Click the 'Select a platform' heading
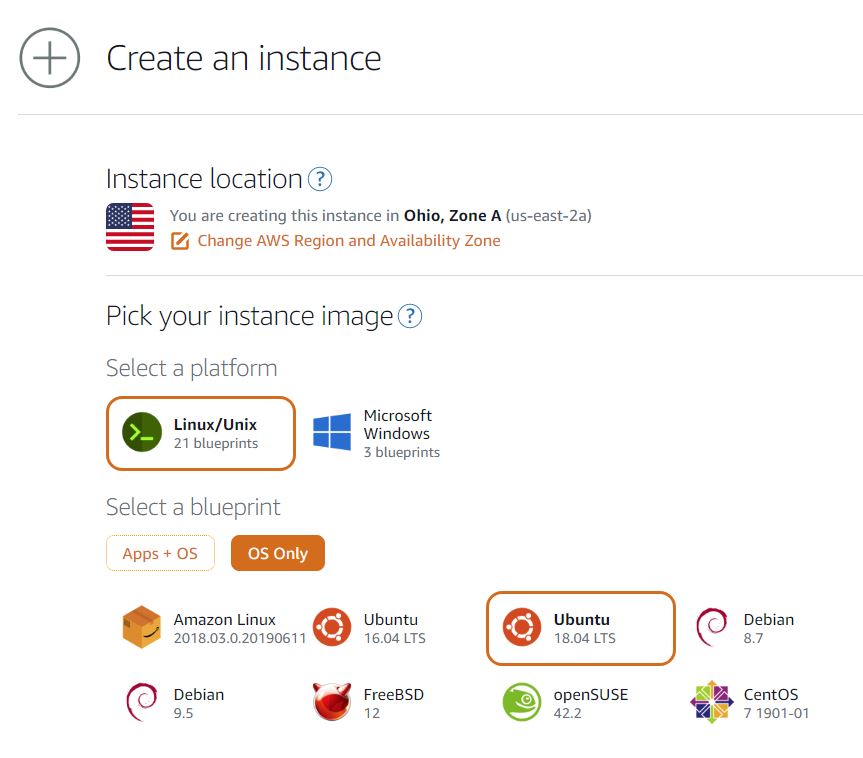The width and height of the screenshot is (863, 758). pos(192,368)
